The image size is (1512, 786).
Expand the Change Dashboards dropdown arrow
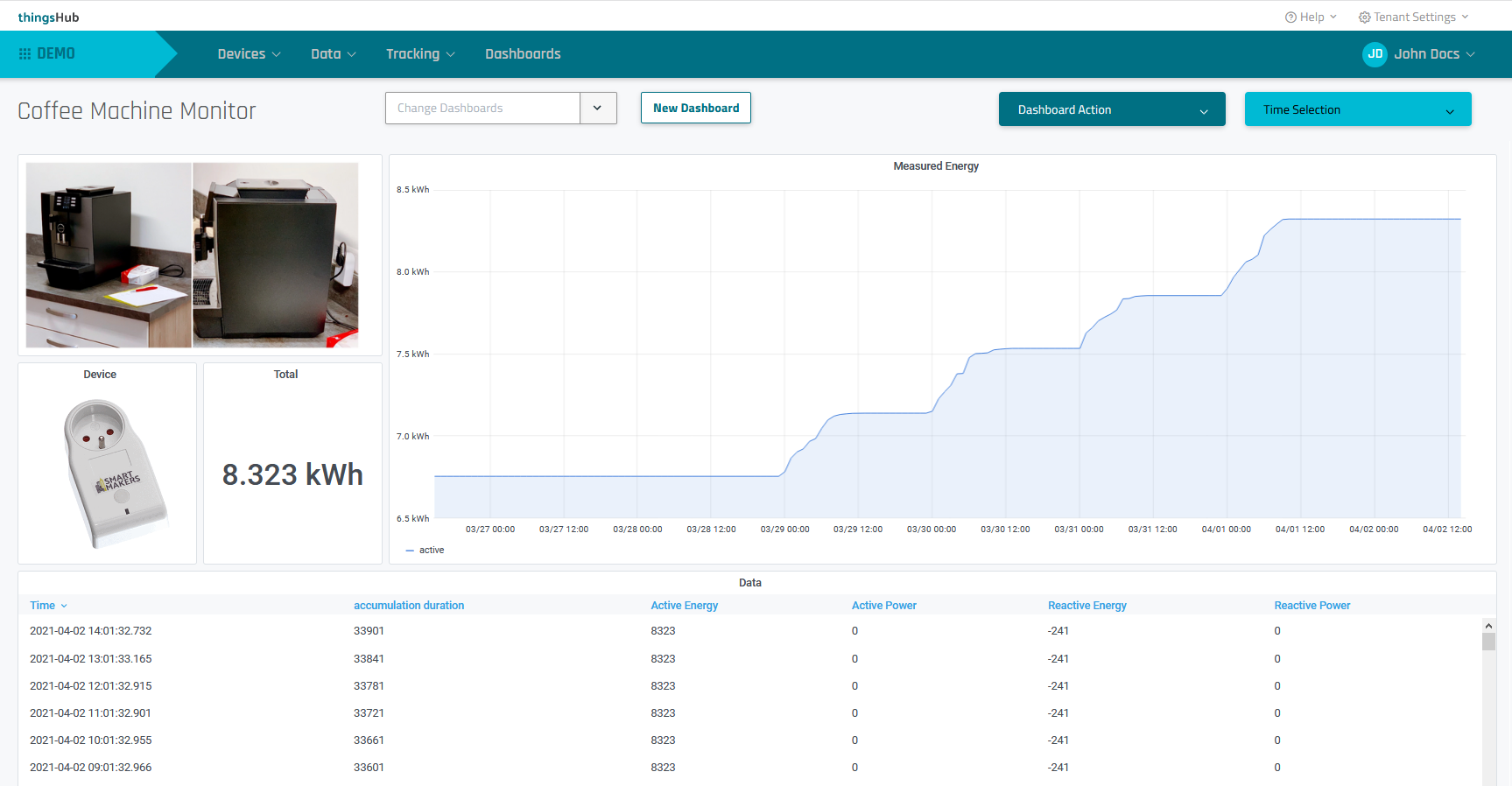tap(597, 109)
